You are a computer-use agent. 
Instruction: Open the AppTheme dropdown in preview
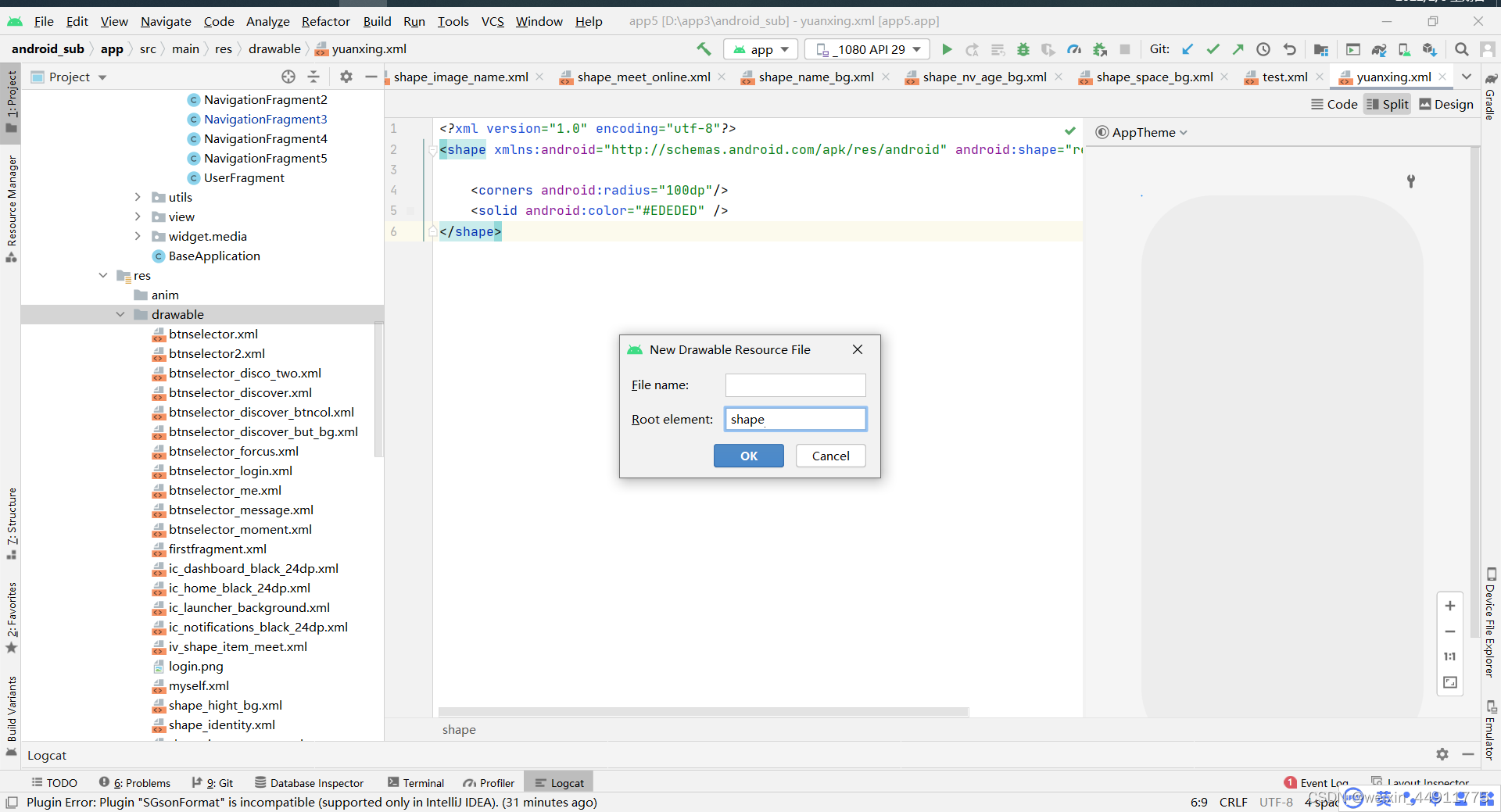coord(1141,132)
